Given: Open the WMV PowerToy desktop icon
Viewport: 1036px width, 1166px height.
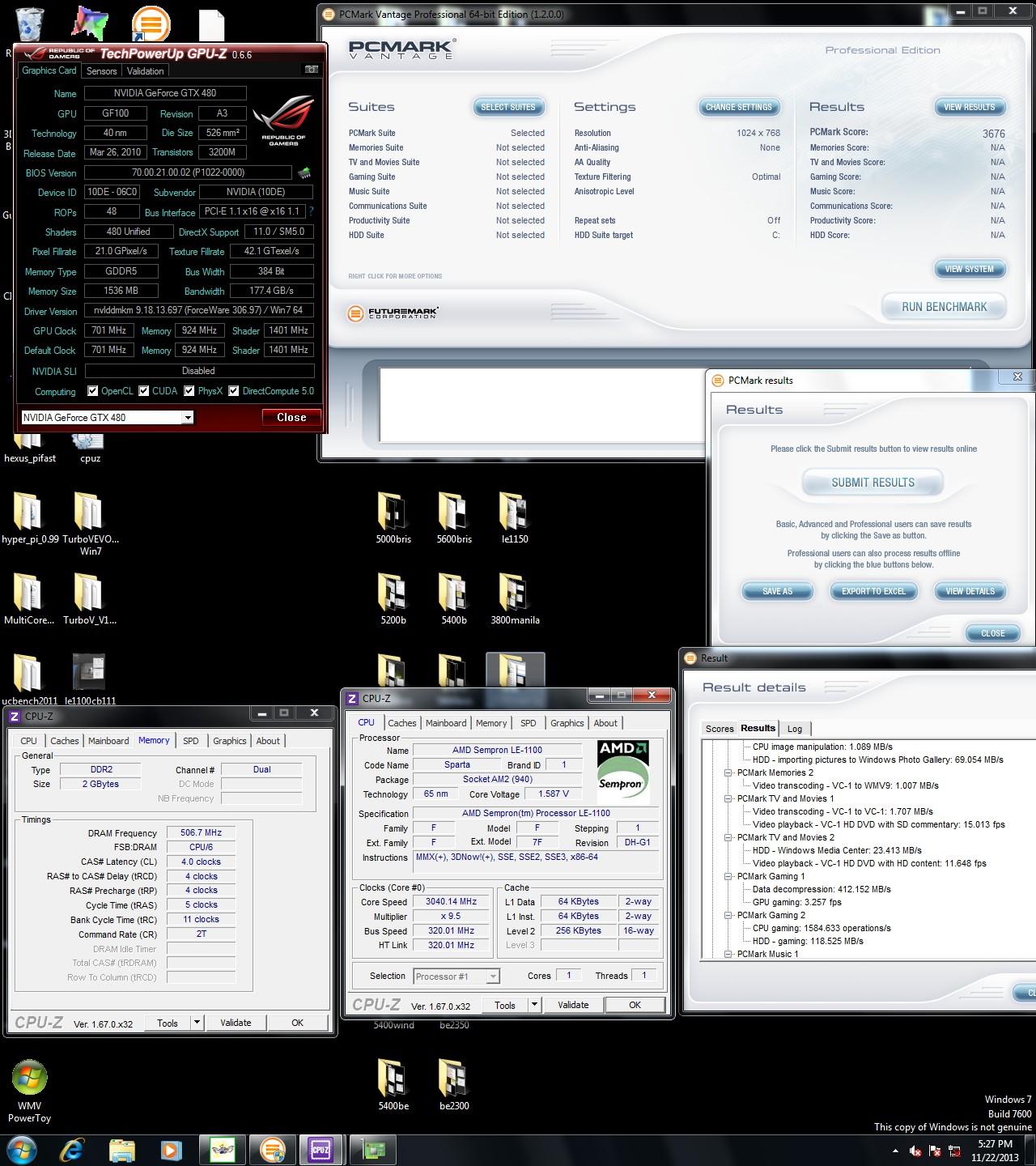Looking at the screenshot, I should coord(29,1079).
